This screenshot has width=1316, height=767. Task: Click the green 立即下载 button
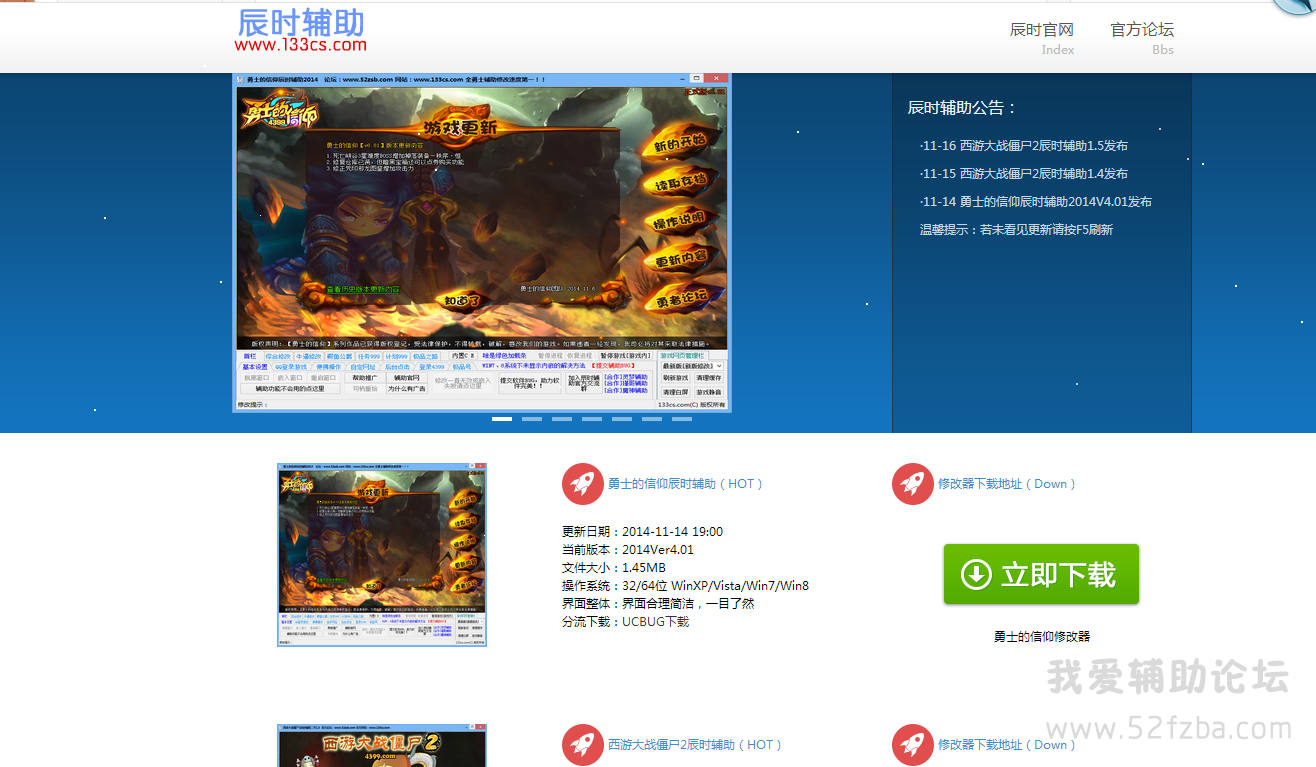1041,574
